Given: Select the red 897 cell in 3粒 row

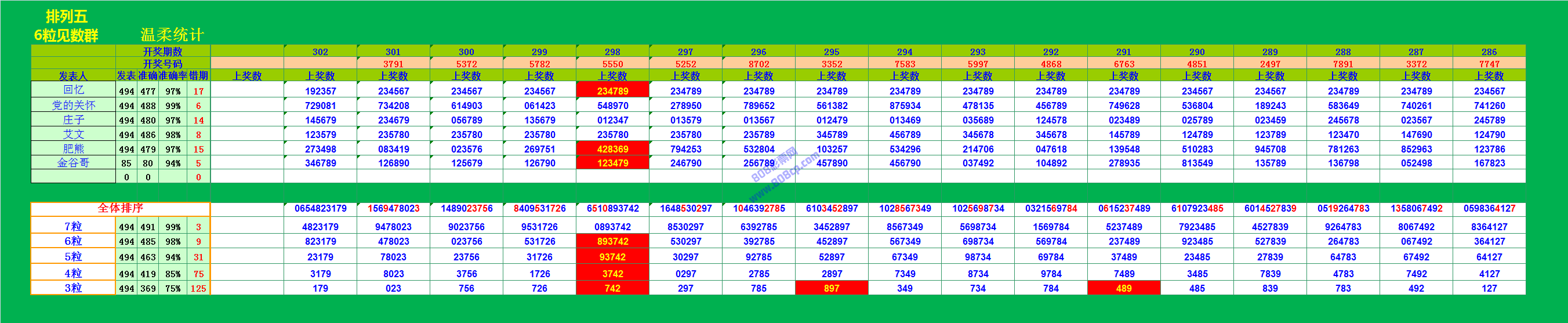Looking at the screenshot, I should pyautogui.click(x=832, y=288).
